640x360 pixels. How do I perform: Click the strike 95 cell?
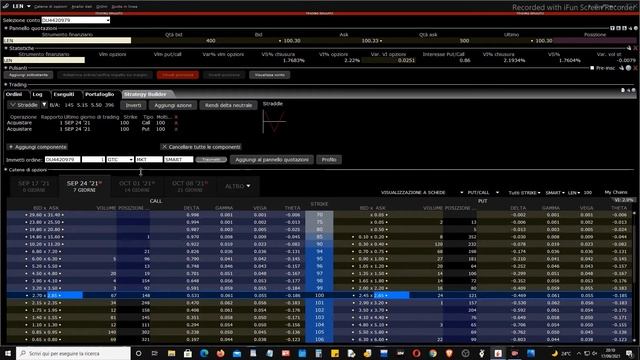point(319,258)
